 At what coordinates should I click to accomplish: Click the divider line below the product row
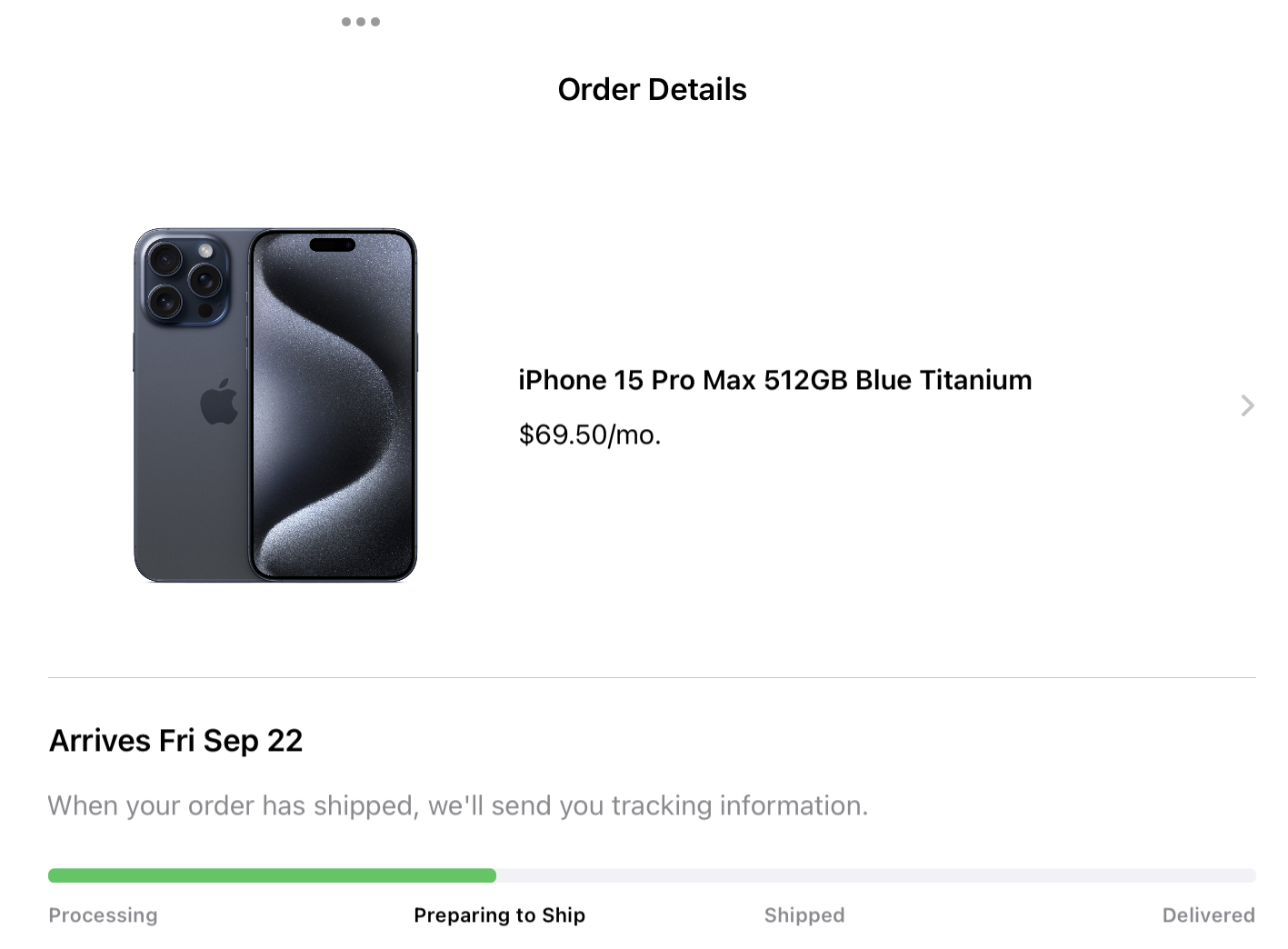(652, 677)
